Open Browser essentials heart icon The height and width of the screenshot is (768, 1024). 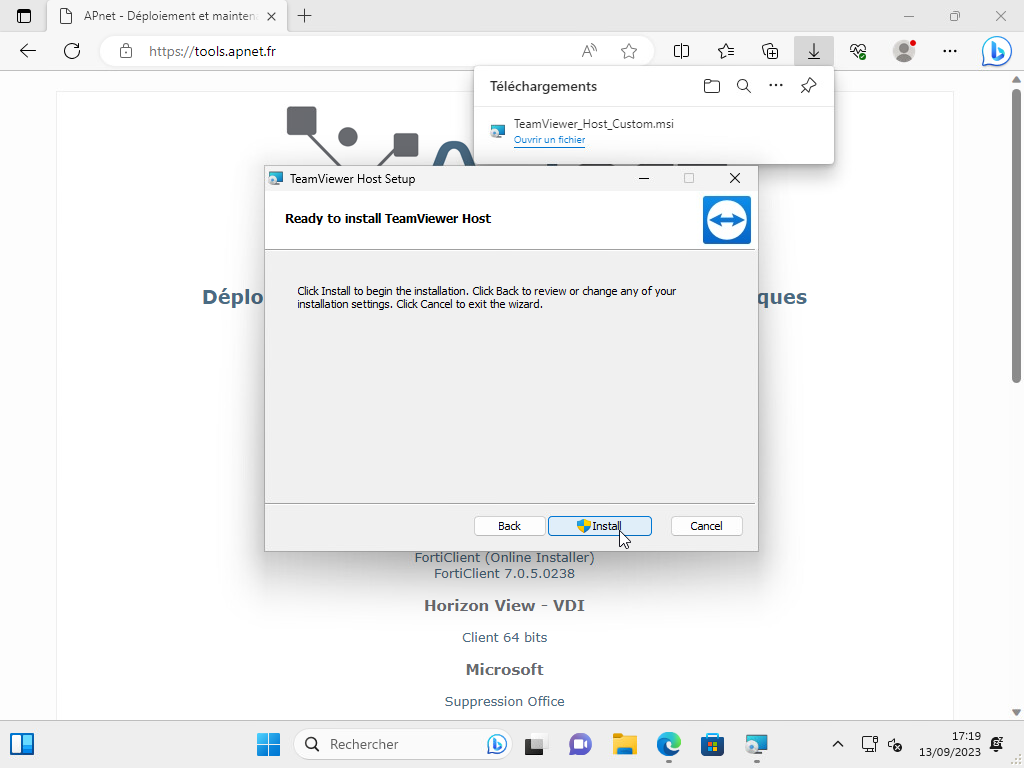click(x=858, y=51)
